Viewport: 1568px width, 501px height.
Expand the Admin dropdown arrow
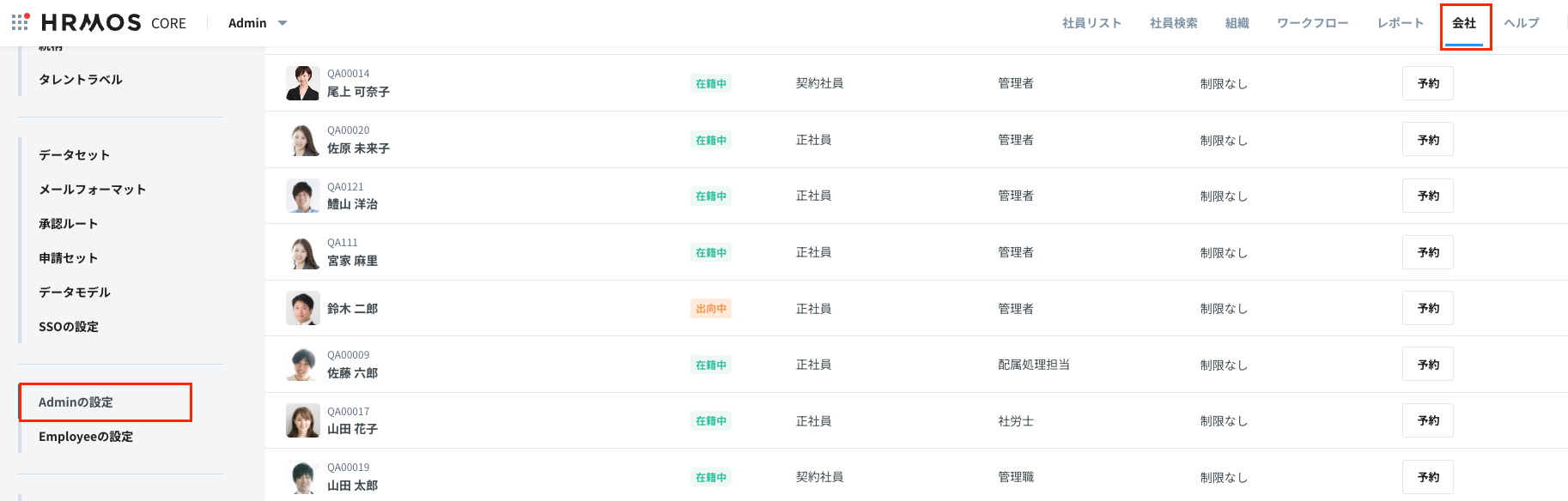click(283, 23)
